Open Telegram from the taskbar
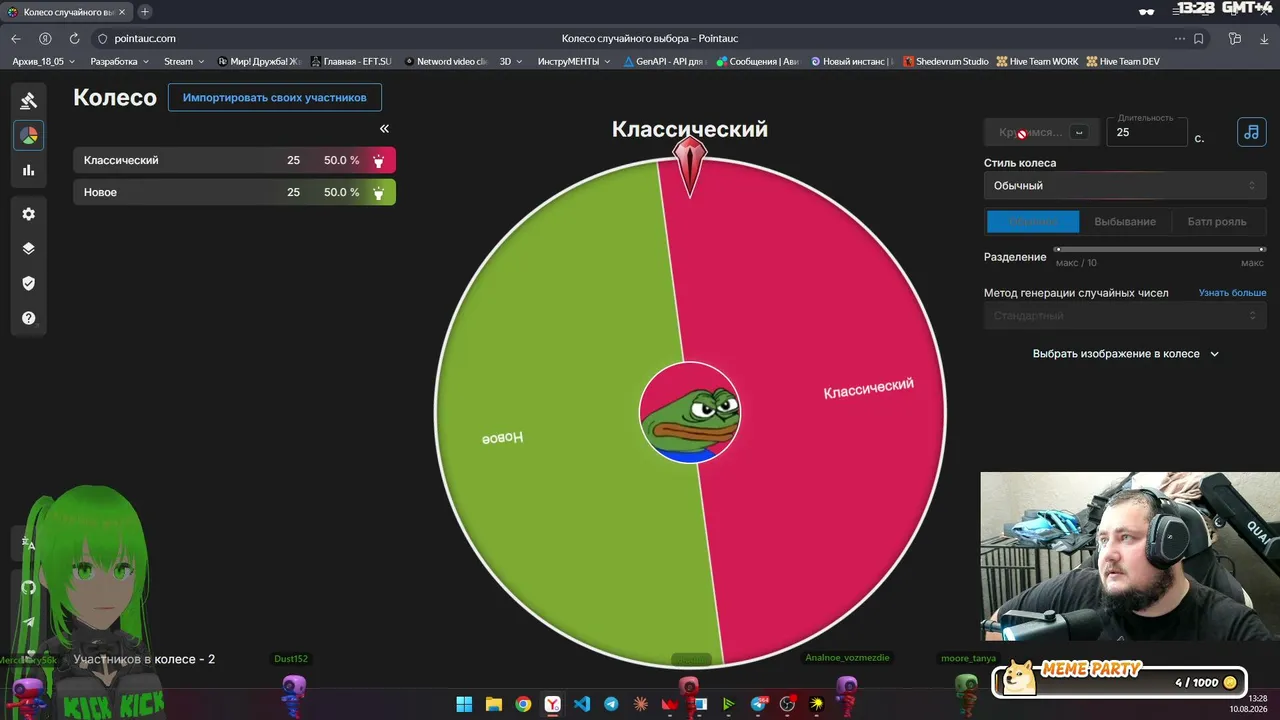This screenshot has width=1280, height=720. tap(611, 704)
